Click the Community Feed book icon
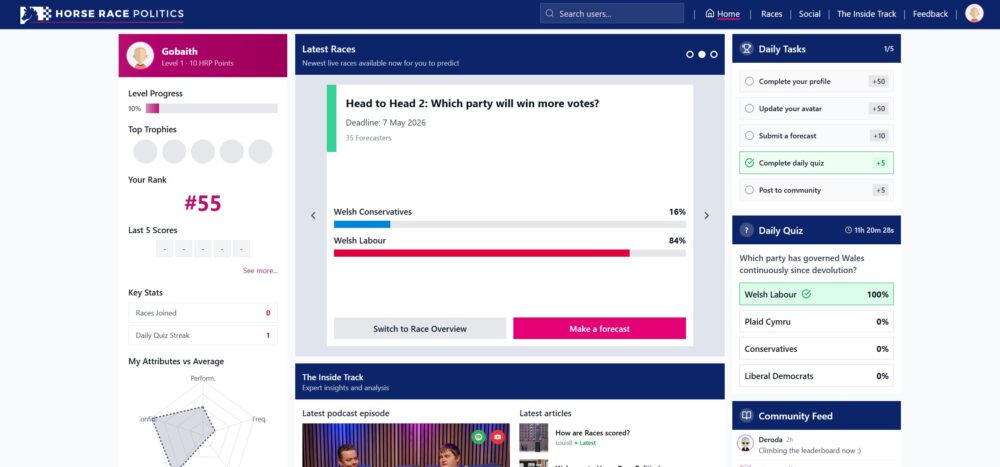 click(x=746, y=416)
